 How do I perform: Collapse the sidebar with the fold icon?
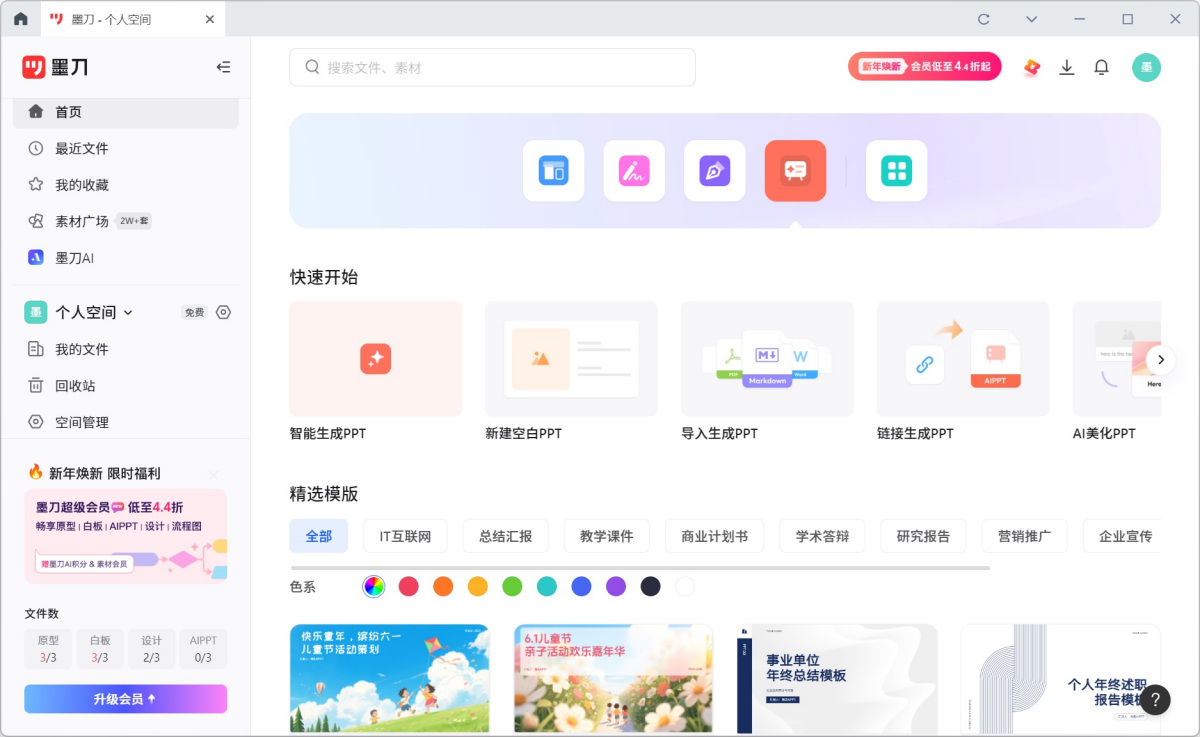pos(223,67)
